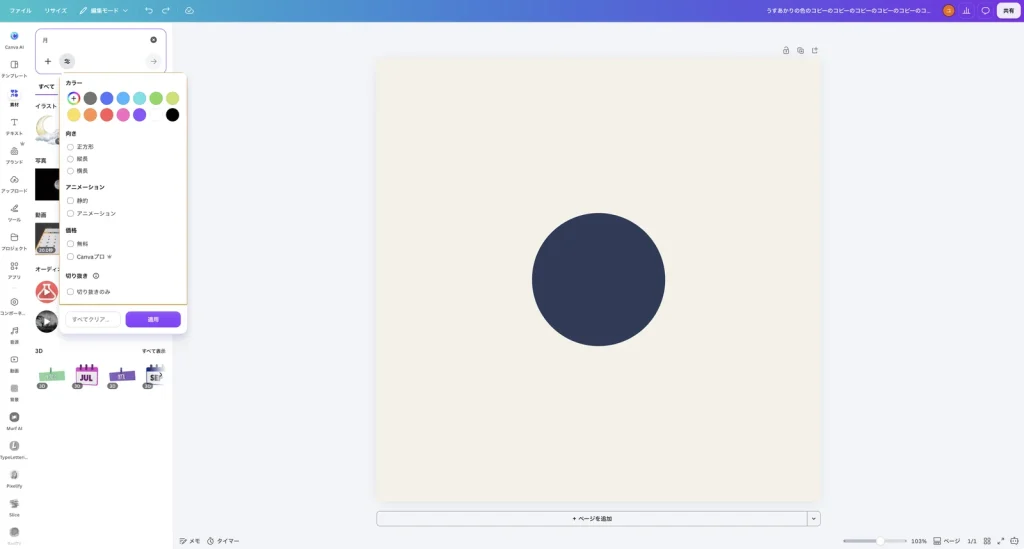Click the ページを追加 add page button
Screen dimensions: 1024x549
[592, 519]
